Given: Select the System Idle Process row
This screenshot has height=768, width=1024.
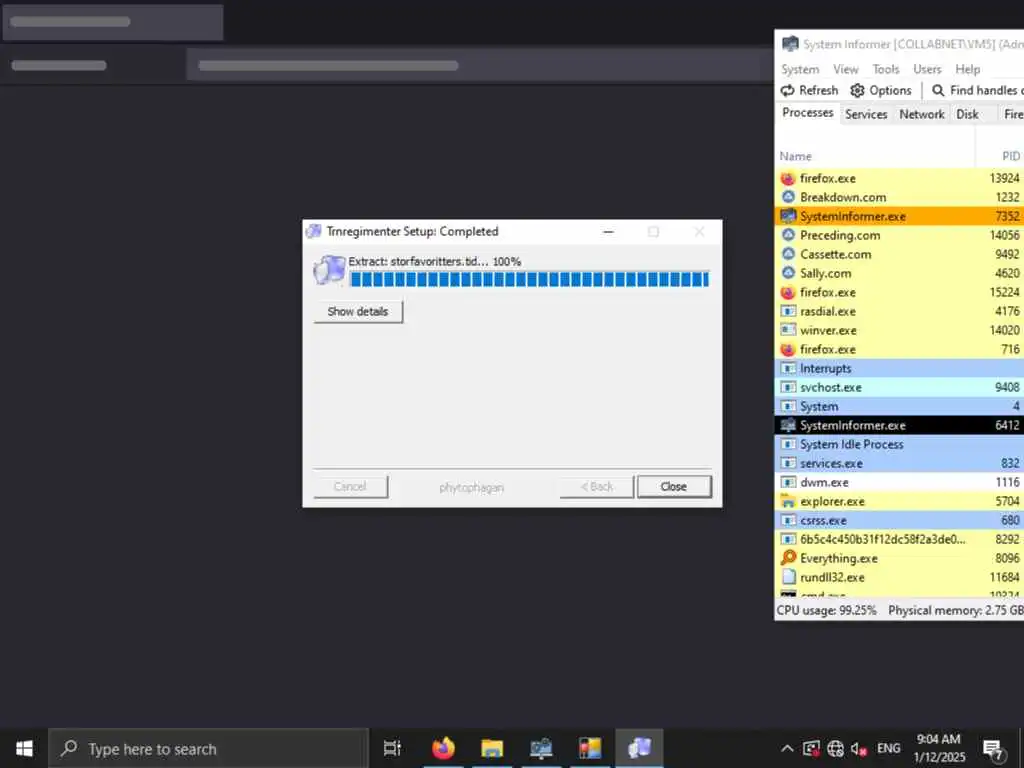Looking at the screenshot, I should coord(899,444).
